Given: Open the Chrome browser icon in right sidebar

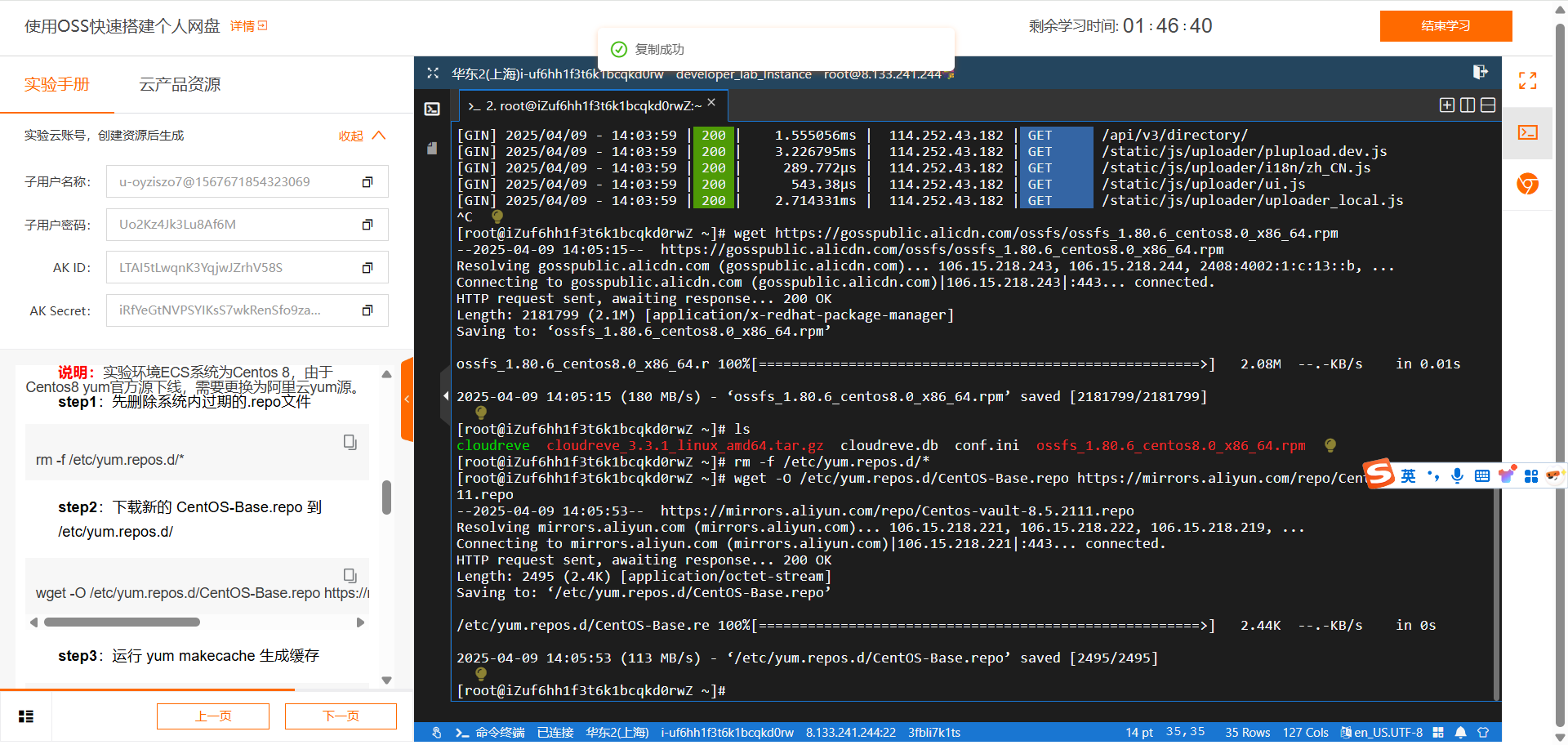Looking at the screenshot, I should pyautogui.click(x=1527, y=184).
